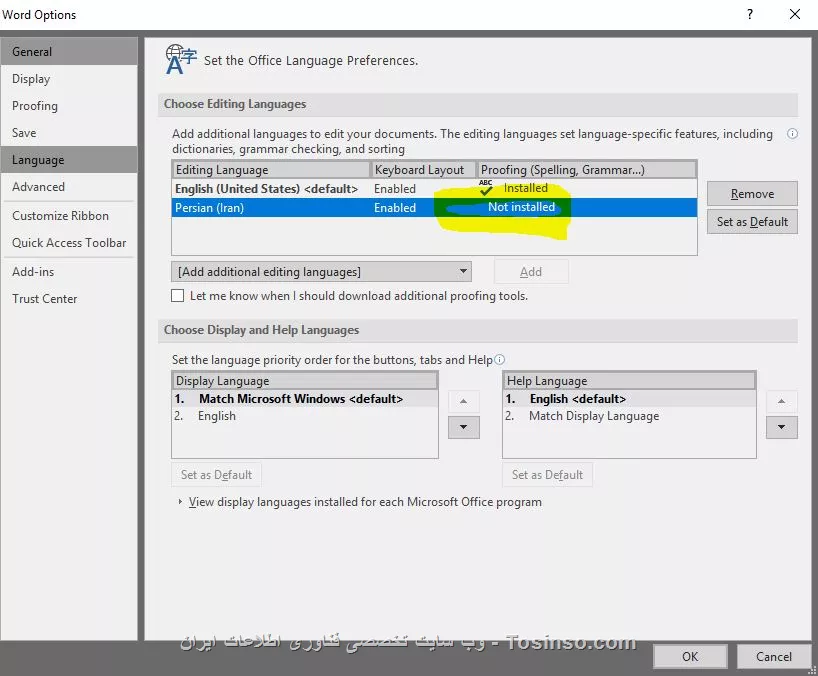The width and height of the screenshot is (818, 676).
Task: Click the Keyboard Layout column header
Action: (424, 170)
